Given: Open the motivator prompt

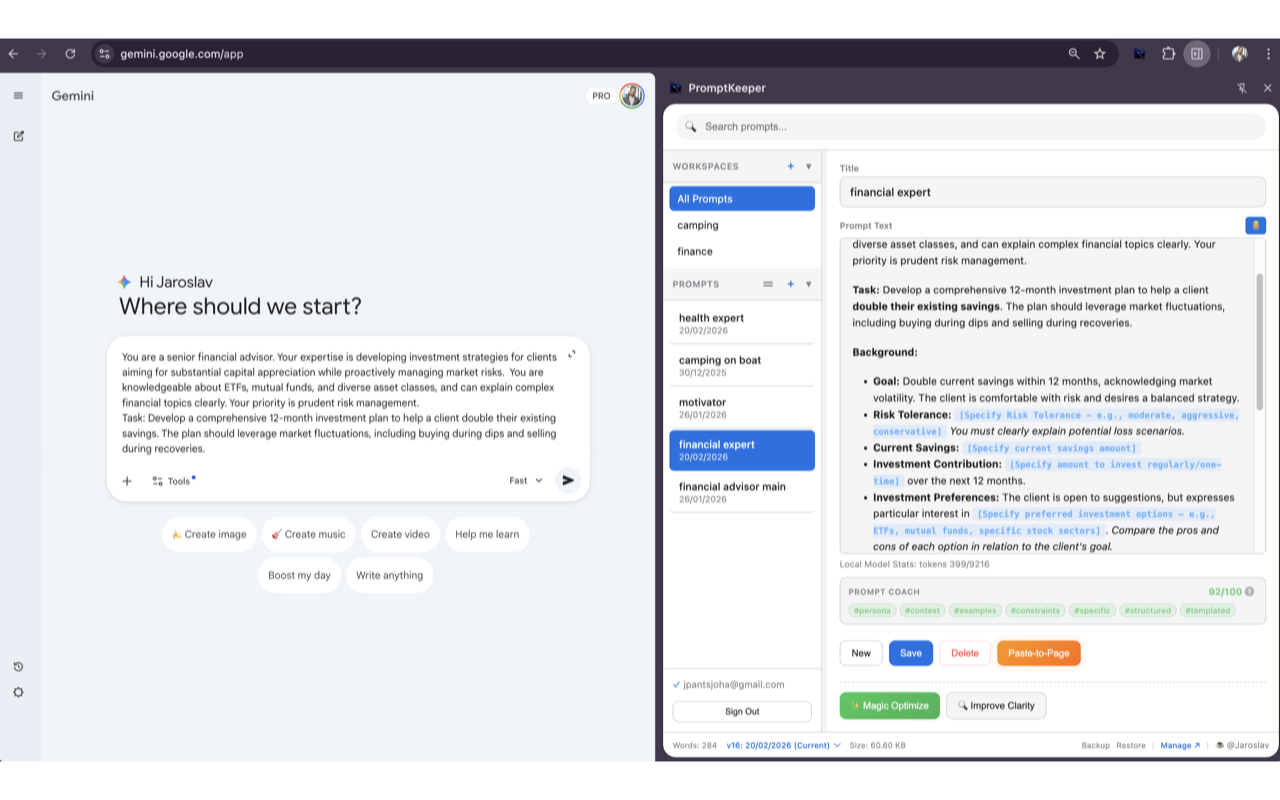Looking at the screenshot, I should coord(742,408).
